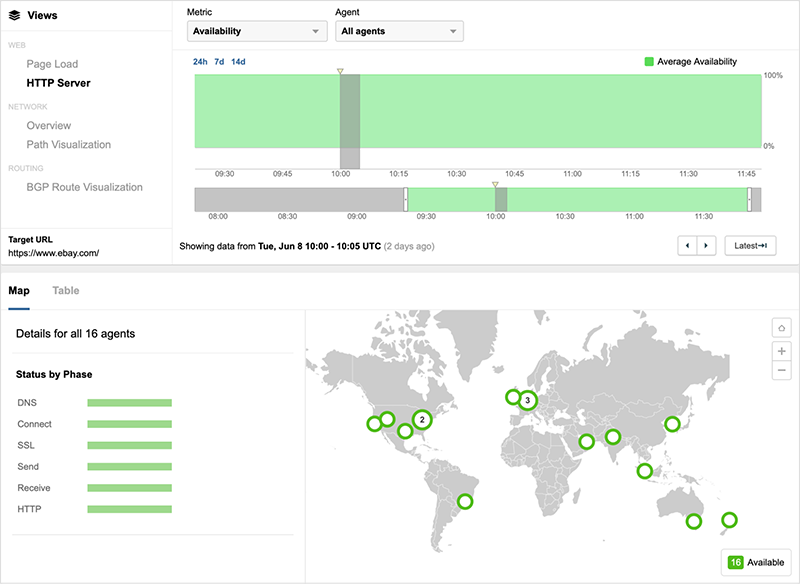The width and height of the screenshot is (800, 584).
Task: Step to next time interval arrow
Action: (x=707, y=245)
